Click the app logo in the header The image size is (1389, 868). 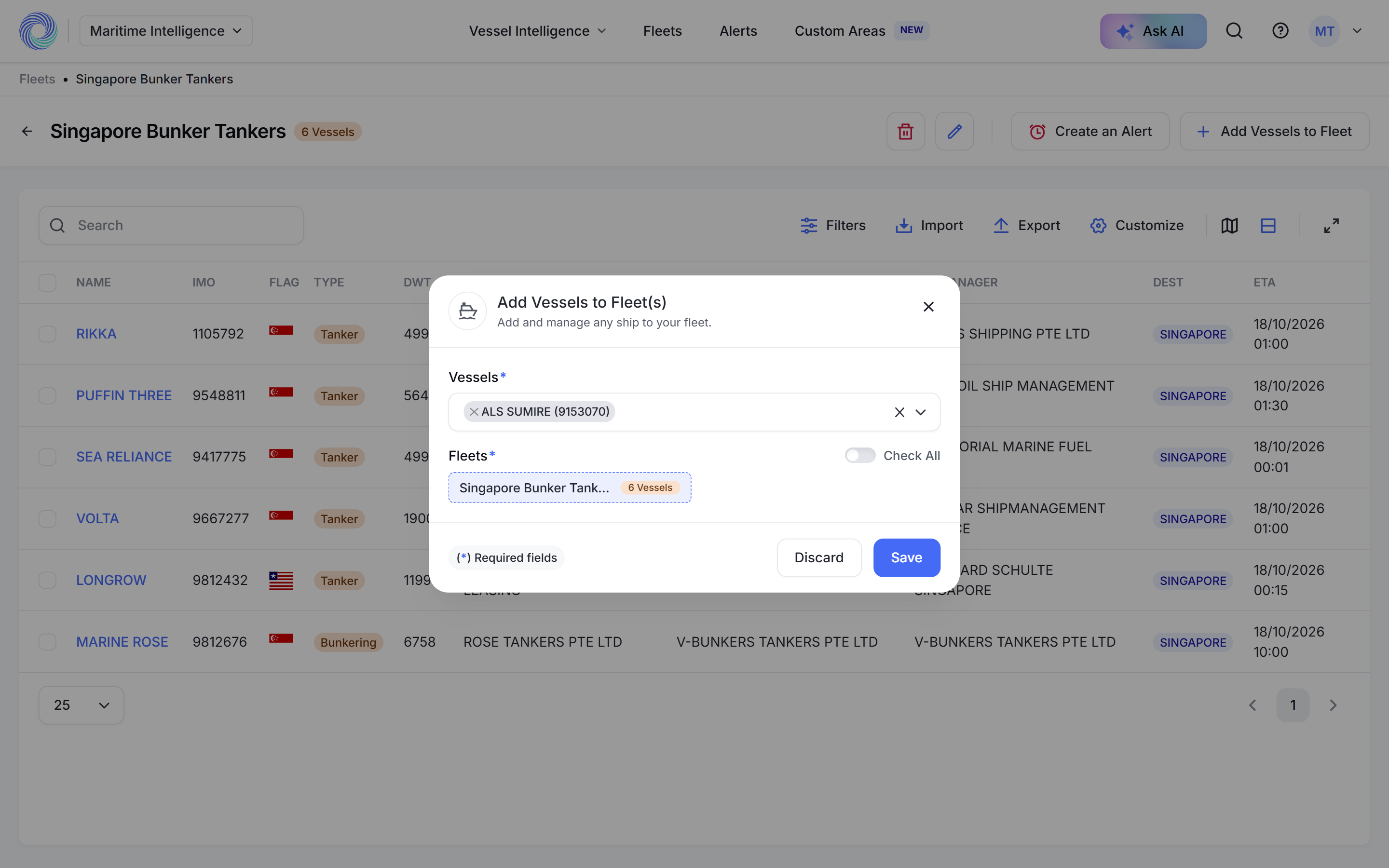click(x=39, y=31)
